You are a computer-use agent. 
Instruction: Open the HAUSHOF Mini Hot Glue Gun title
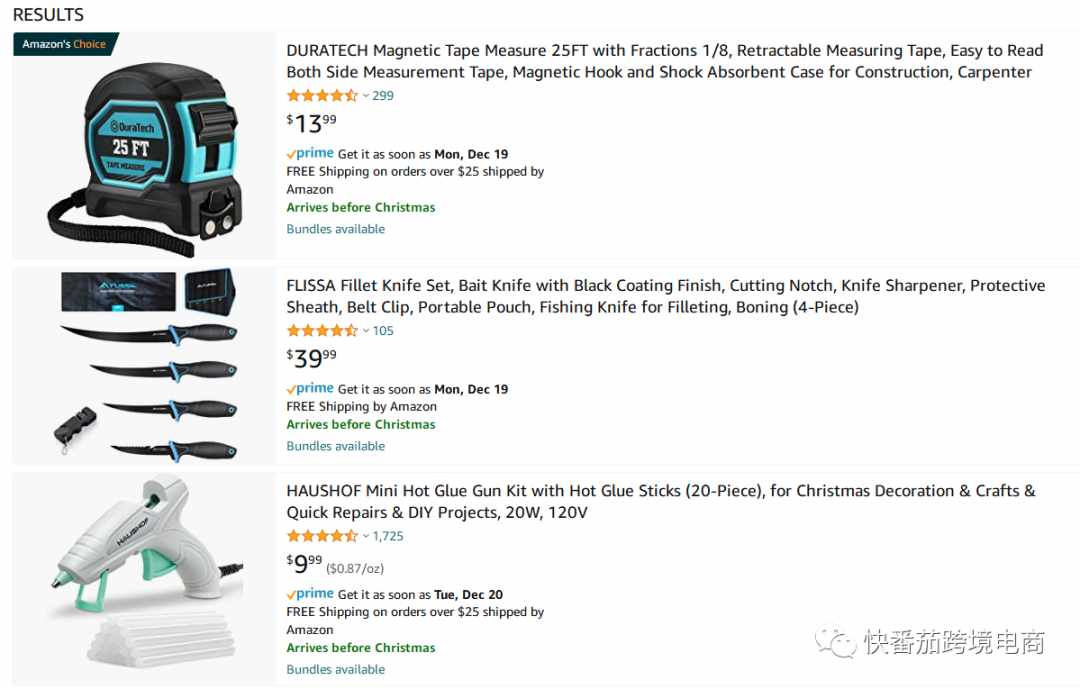(x=661, y=502)
